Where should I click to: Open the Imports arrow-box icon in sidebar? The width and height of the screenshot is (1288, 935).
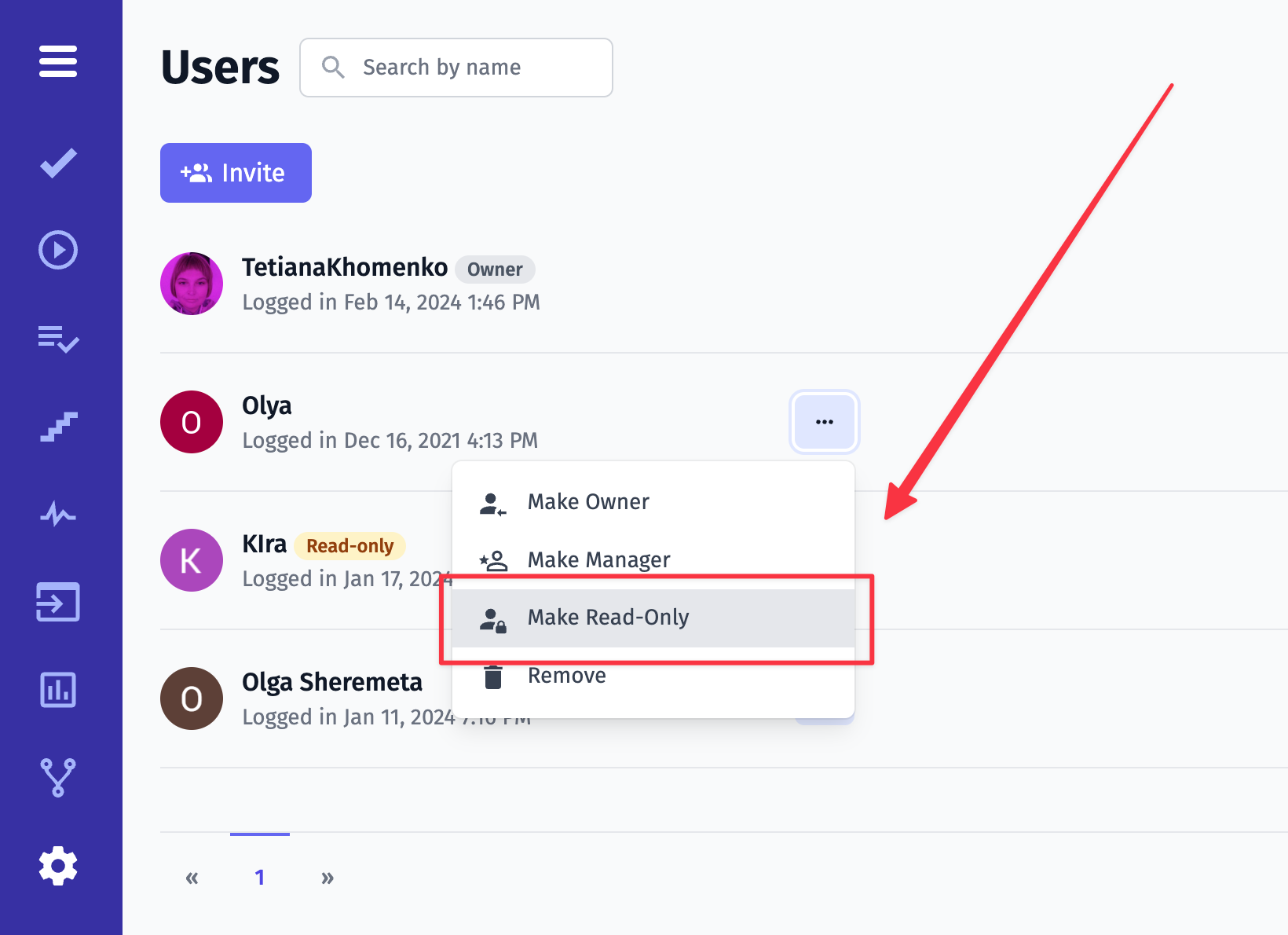58,602
